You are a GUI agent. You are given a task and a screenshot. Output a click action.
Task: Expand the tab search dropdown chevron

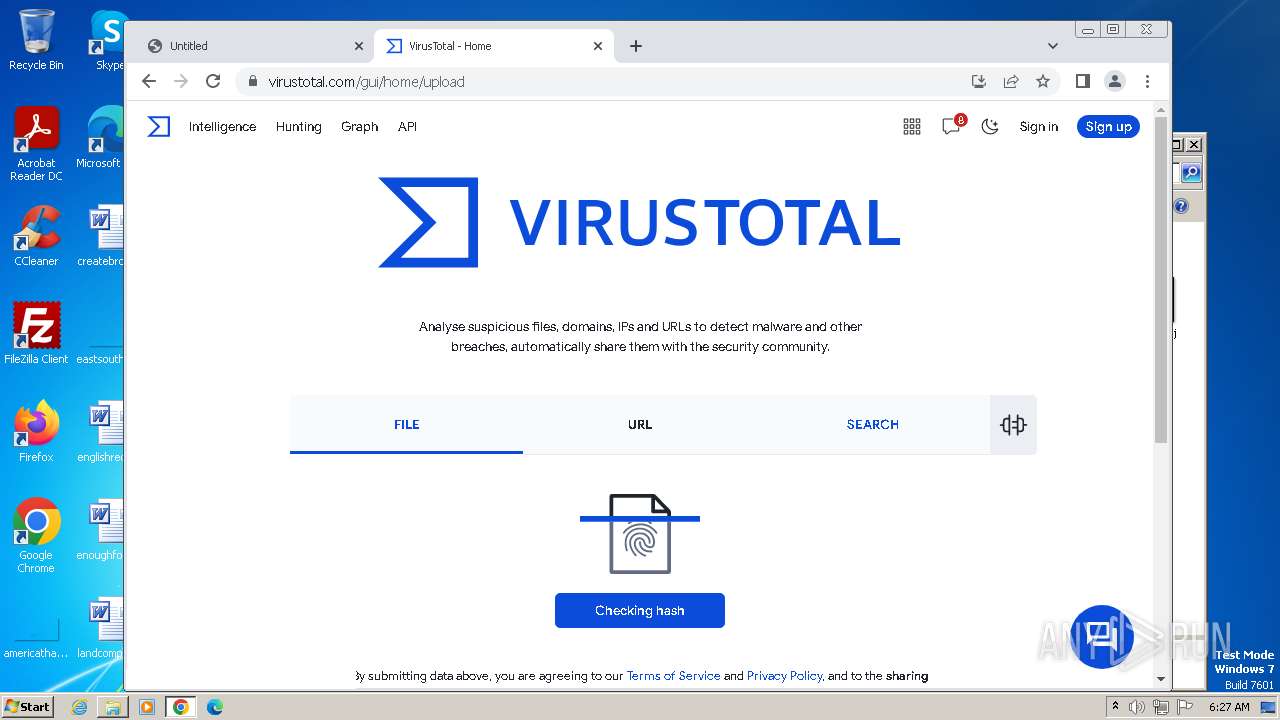coord(1052,46)
